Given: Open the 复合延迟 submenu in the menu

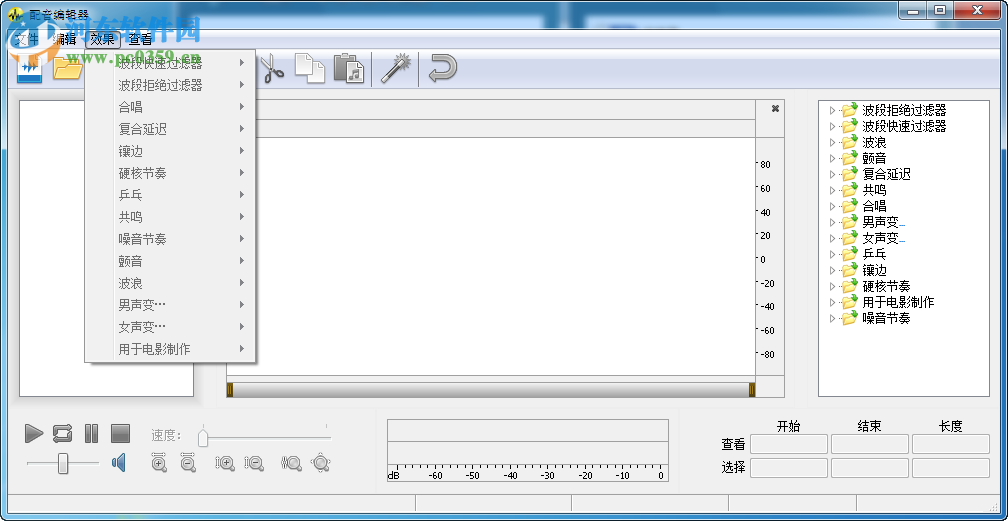Looking at the screenshot, I should [x=170, y=129].
